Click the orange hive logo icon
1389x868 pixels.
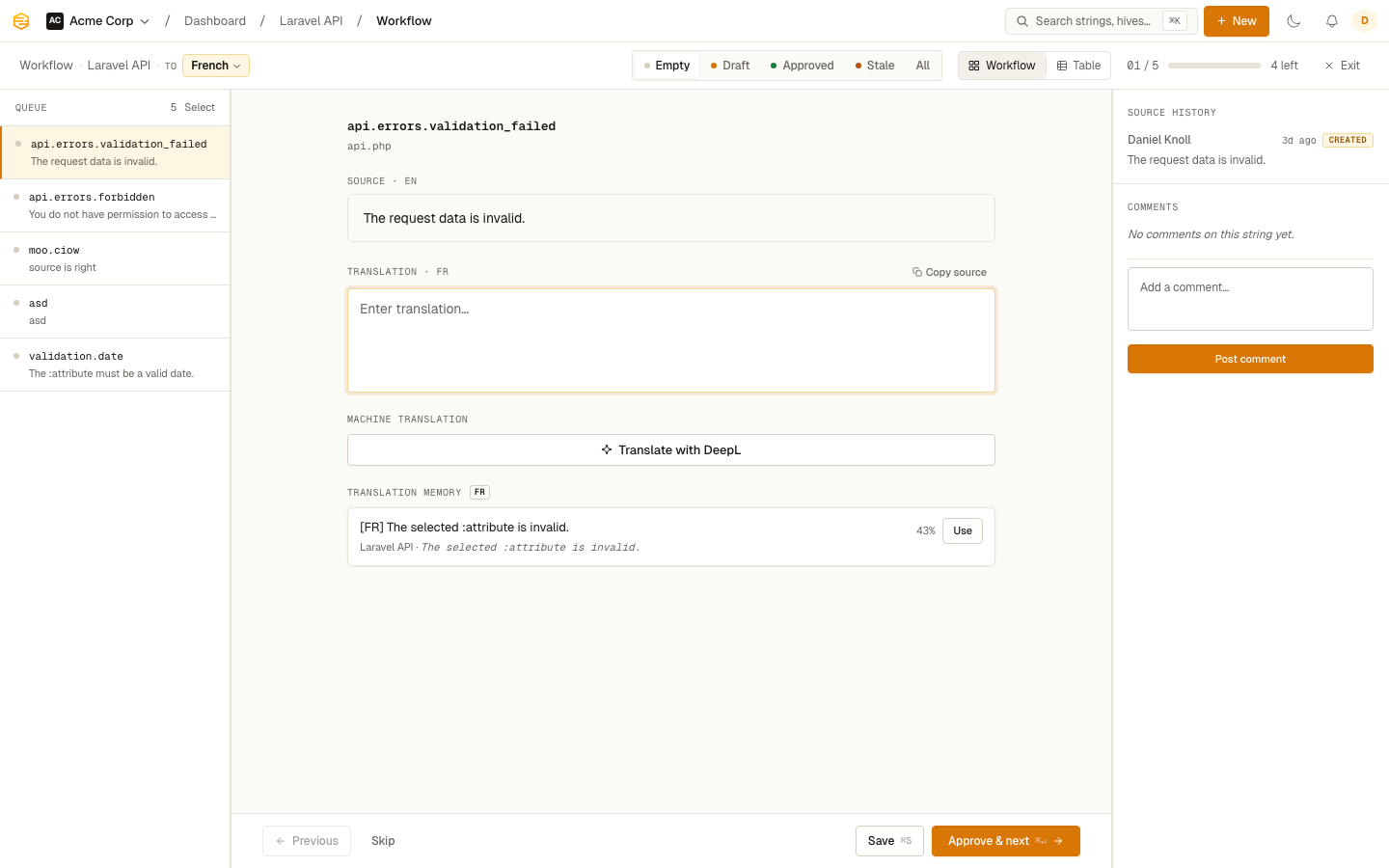pyautogui.click(x=21, y=21)
